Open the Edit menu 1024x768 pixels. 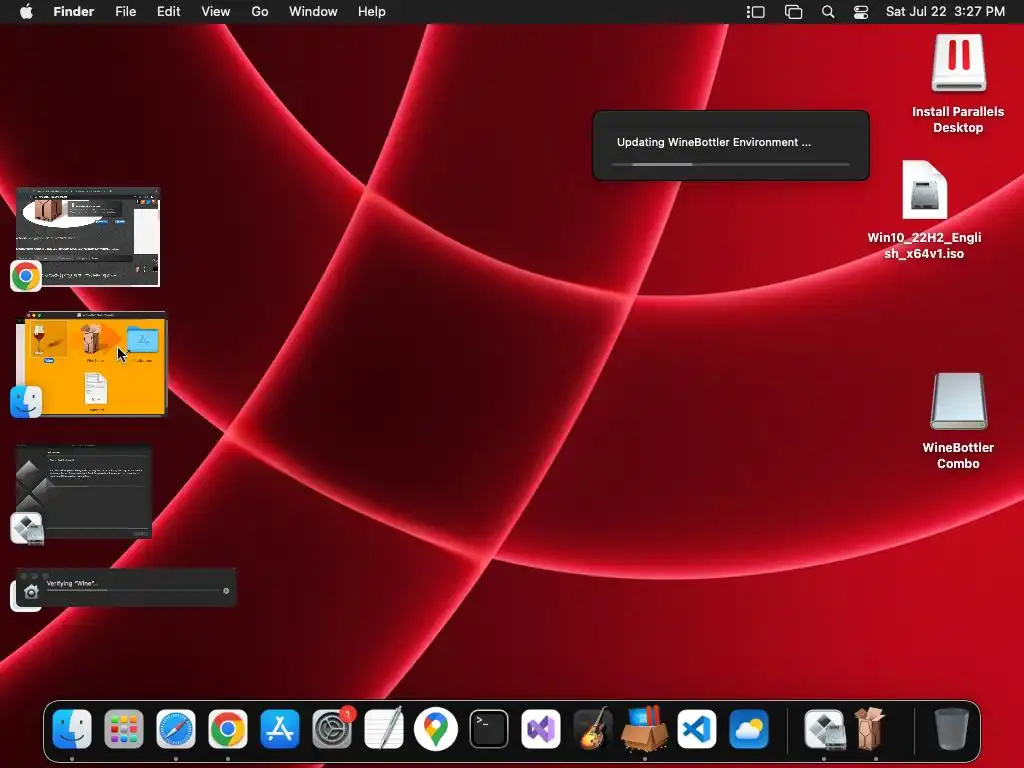(x=168, y=12)
